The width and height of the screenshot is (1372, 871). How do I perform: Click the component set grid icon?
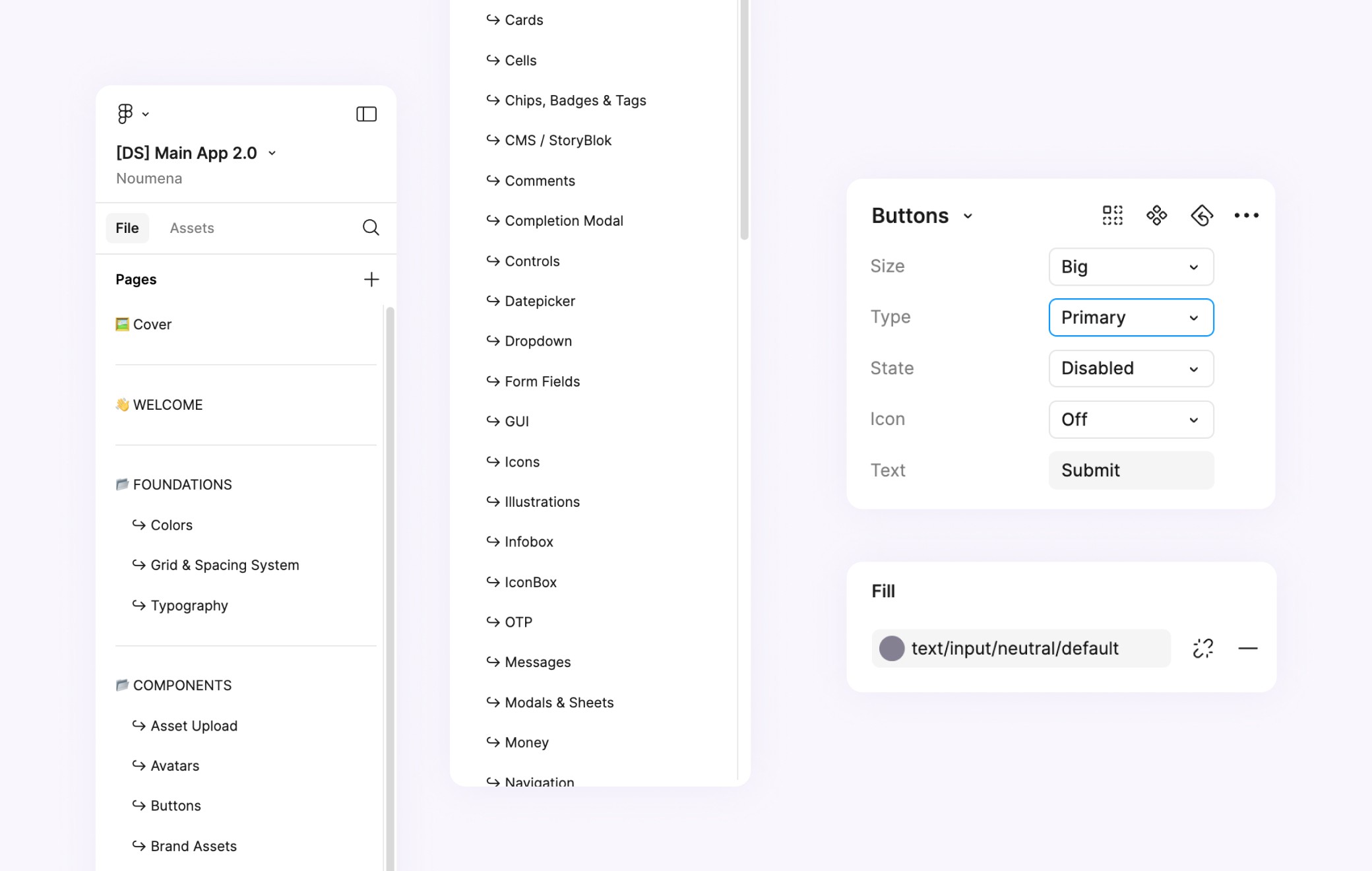pos(1112,215)
